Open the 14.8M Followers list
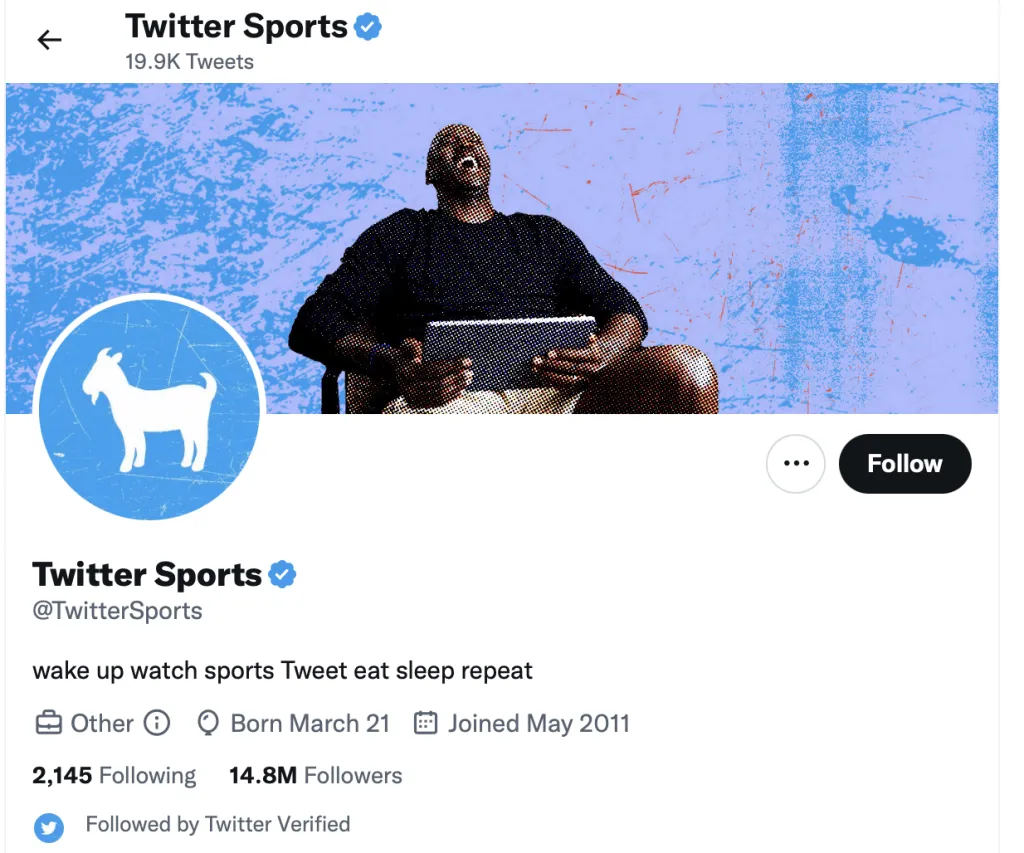Image resolution: width=1024 pixels, height=853 pixels. point(315,775)
